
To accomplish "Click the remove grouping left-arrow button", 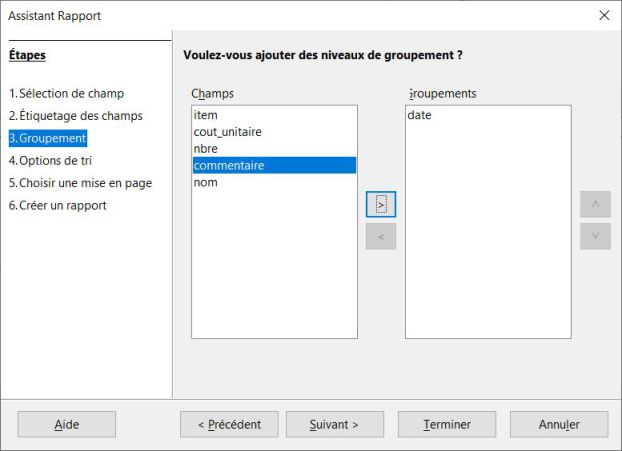I will point(381,237).
